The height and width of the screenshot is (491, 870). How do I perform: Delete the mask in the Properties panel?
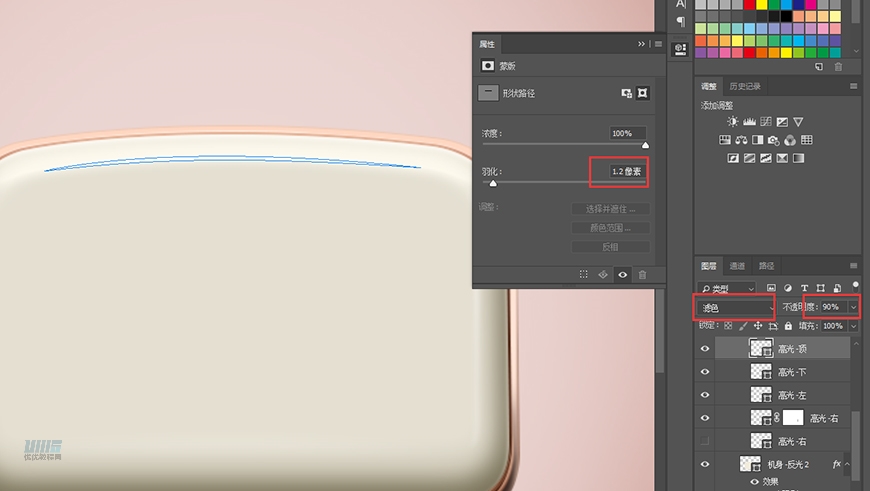point(642,274)
